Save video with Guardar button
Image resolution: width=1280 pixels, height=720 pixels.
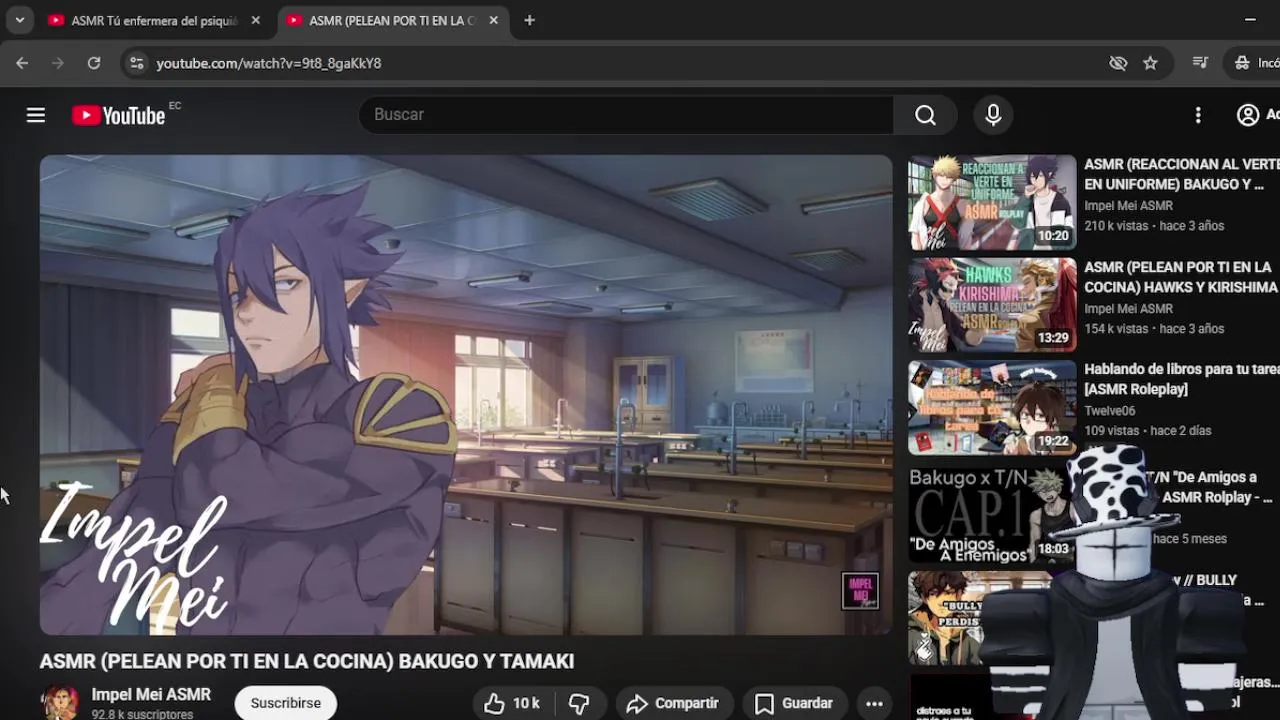tap(794, 703)
